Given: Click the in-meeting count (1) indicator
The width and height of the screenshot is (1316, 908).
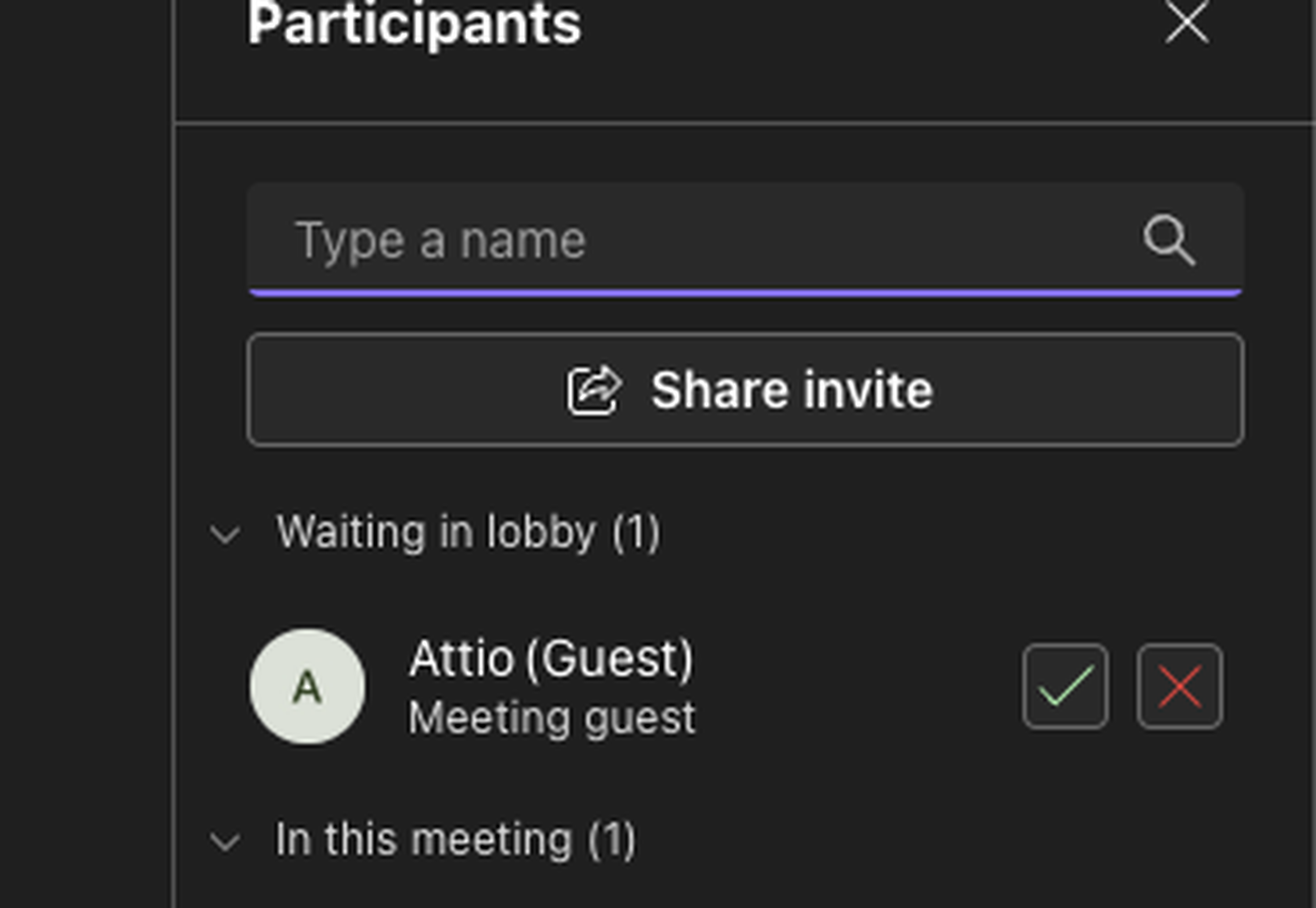Looking at the screenshot, I should (x=612, y=840).
